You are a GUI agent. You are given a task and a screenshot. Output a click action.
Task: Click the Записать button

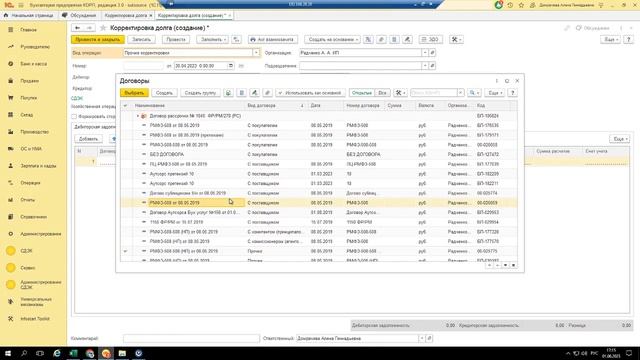coord(142,40)
